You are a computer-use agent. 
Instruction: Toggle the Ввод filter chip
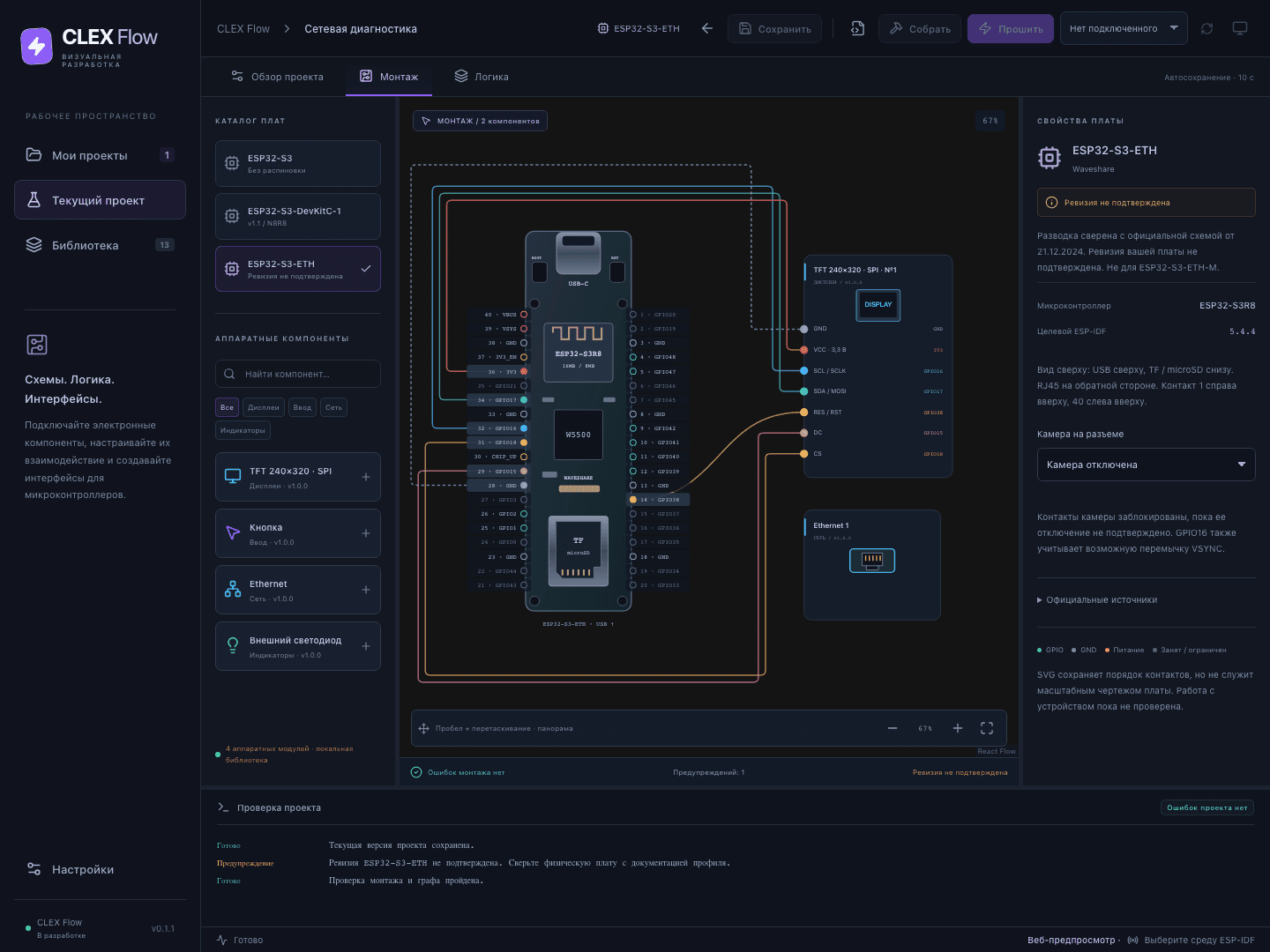pyautogui.click(x=303, y=407)
